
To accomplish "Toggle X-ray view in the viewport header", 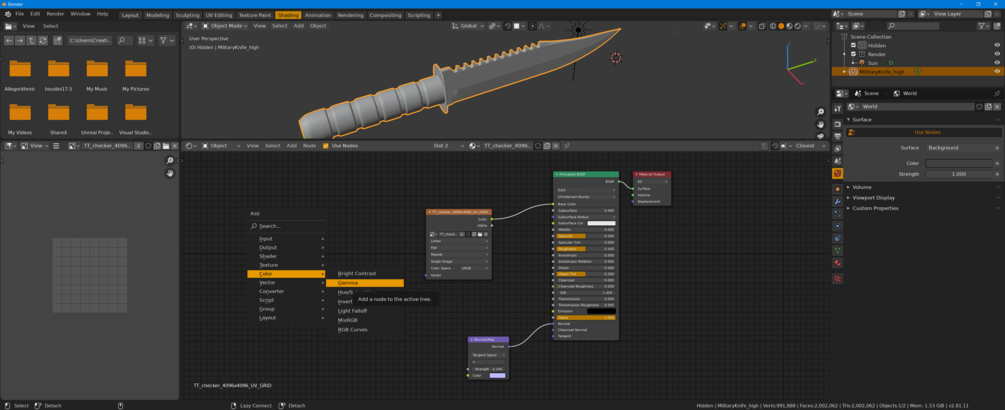I will pyautogui.click(x=762, y=26).
